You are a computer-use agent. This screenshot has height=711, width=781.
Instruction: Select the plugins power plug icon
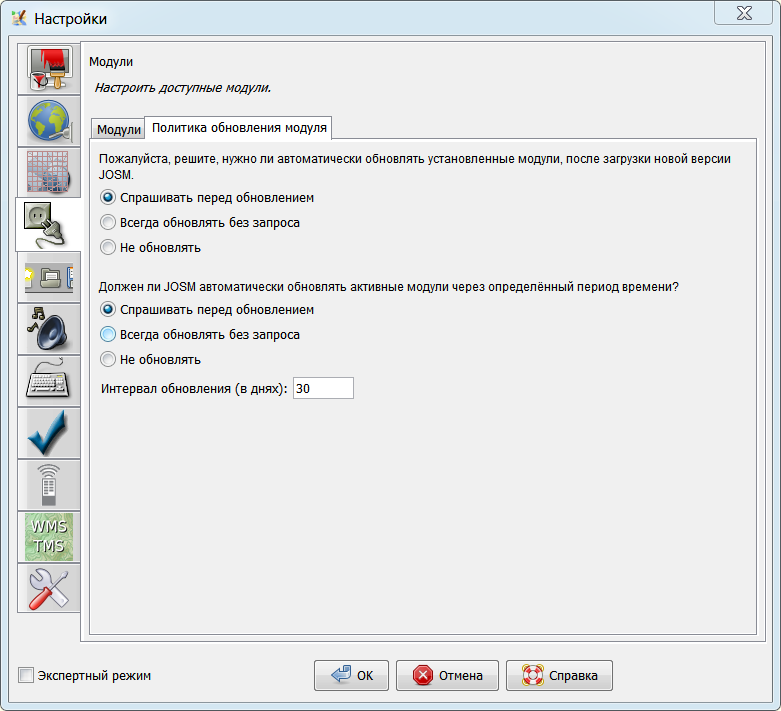tap(50, 223)
